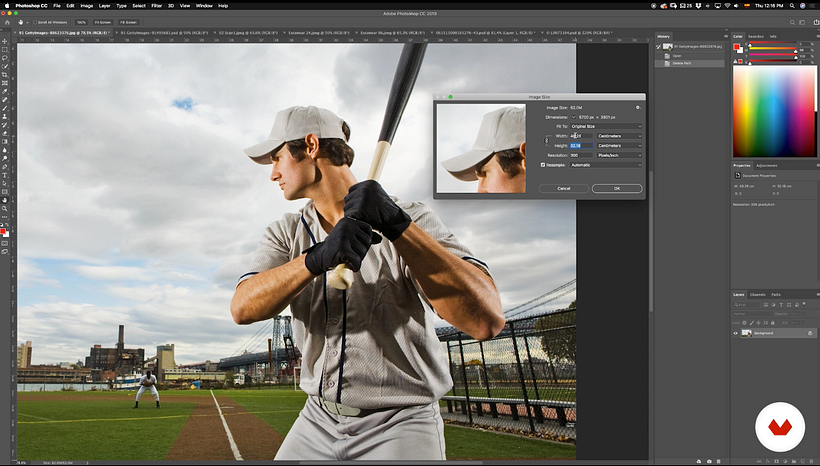Select the Eraser tool

[x=5, y=133]
